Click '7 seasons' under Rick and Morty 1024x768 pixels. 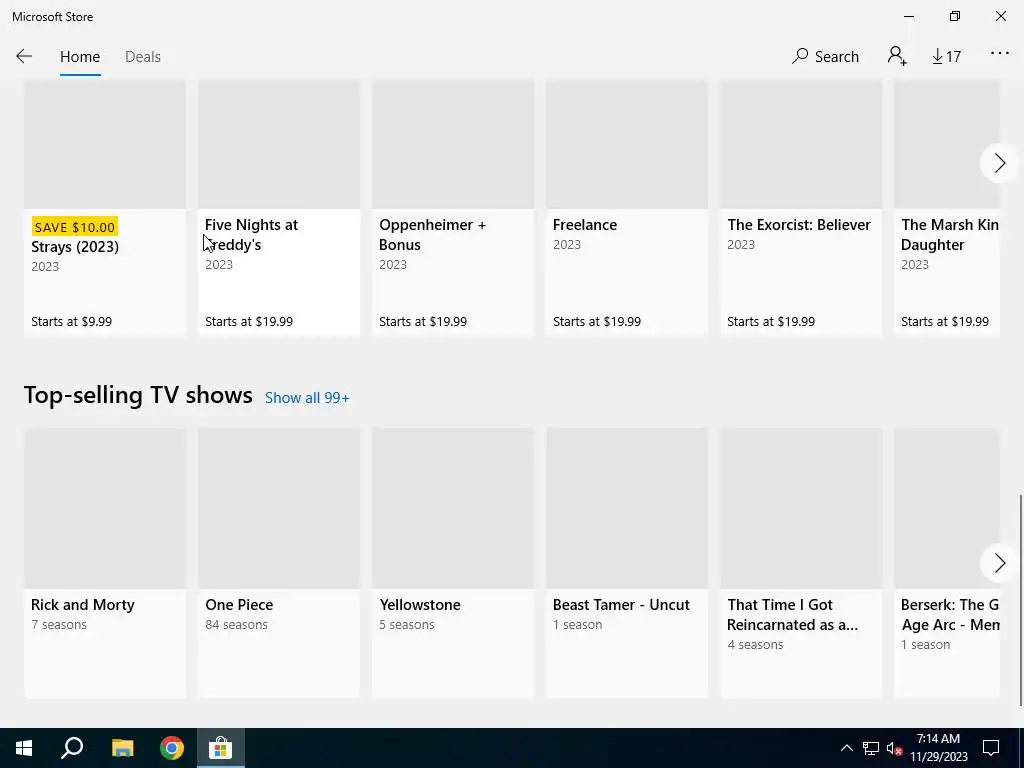pyautogui.click(x=59, y=624)
